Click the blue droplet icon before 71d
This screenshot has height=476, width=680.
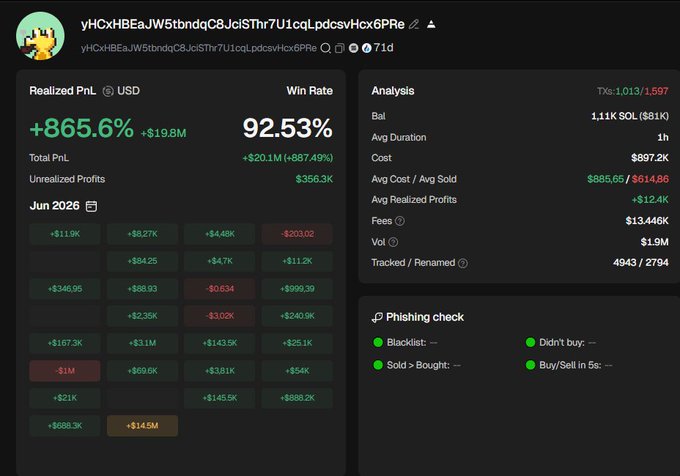(366, 48)
